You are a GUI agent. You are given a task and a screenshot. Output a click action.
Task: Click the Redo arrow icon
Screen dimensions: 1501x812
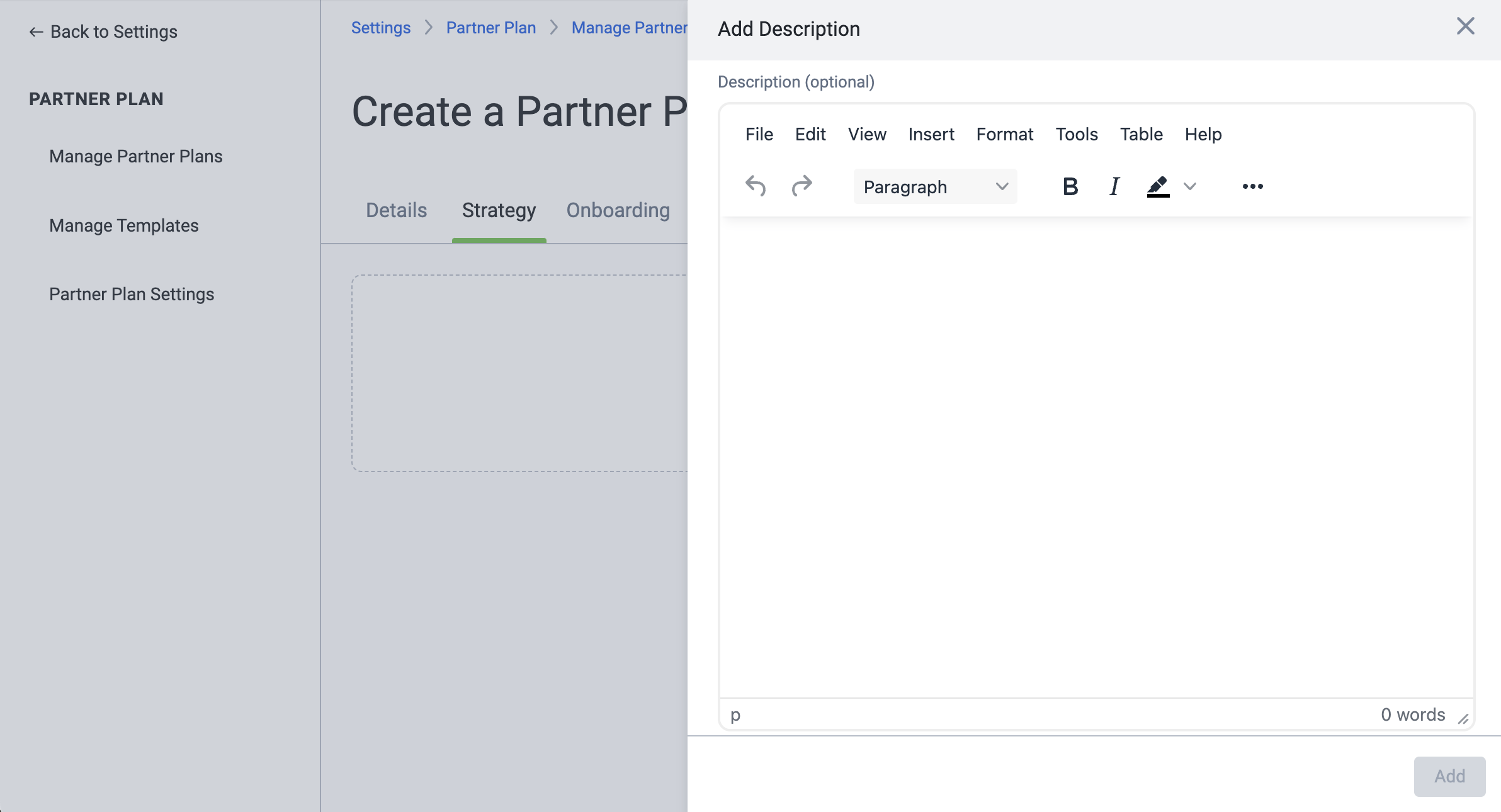(x=801, y=186)
